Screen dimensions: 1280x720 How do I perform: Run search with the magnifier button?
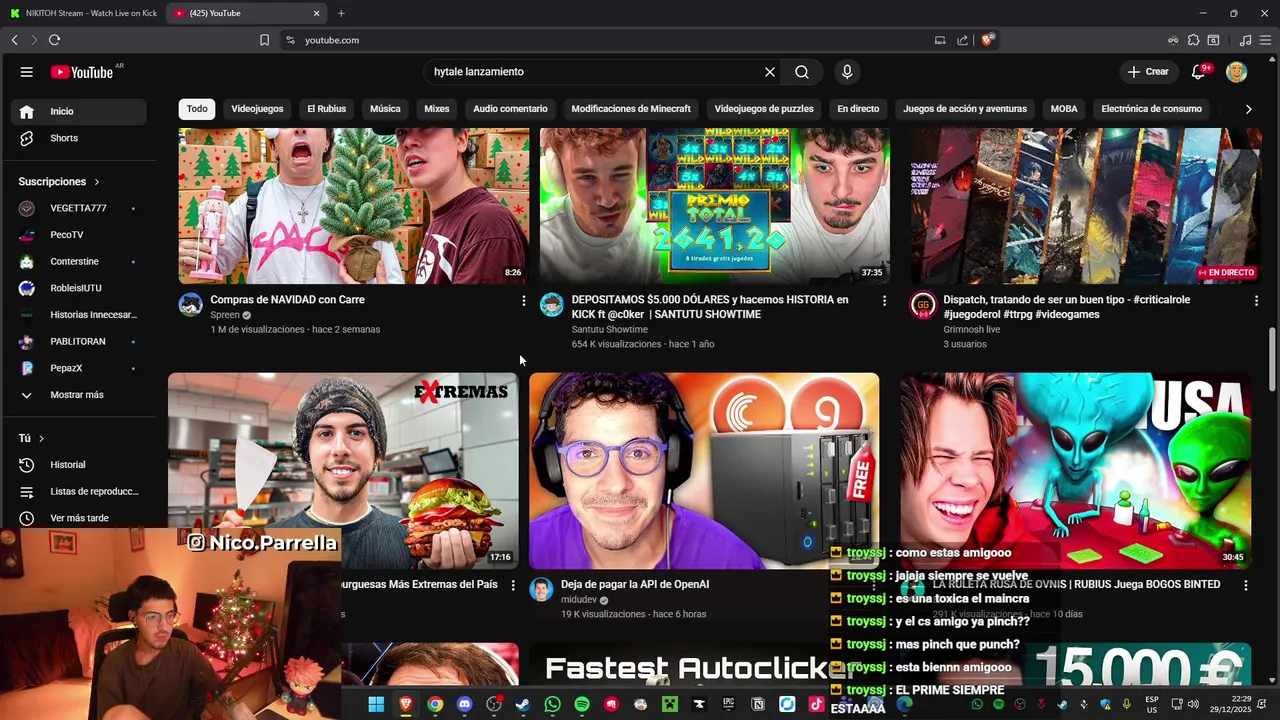pos(802,72)
